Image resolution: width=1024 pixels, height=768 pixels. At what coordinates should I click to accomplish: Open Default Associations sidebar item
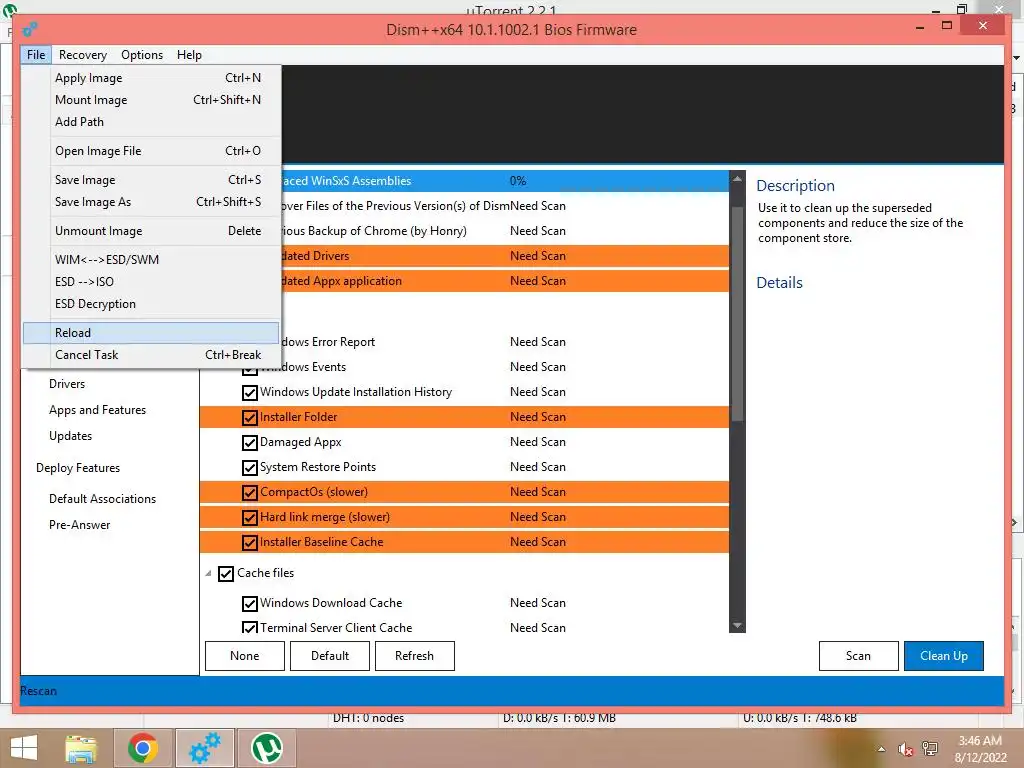[x=103, y=499]
